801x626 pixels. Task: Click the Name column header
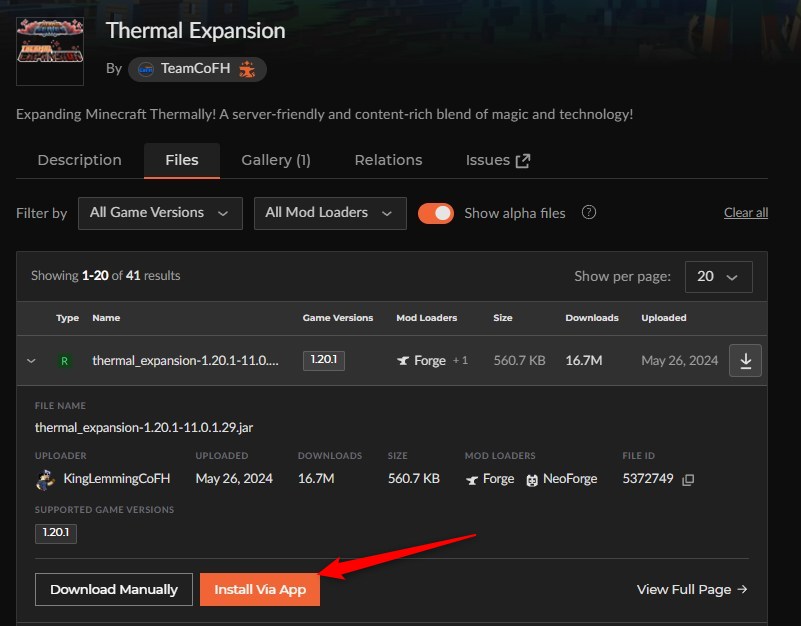[106, 318]
